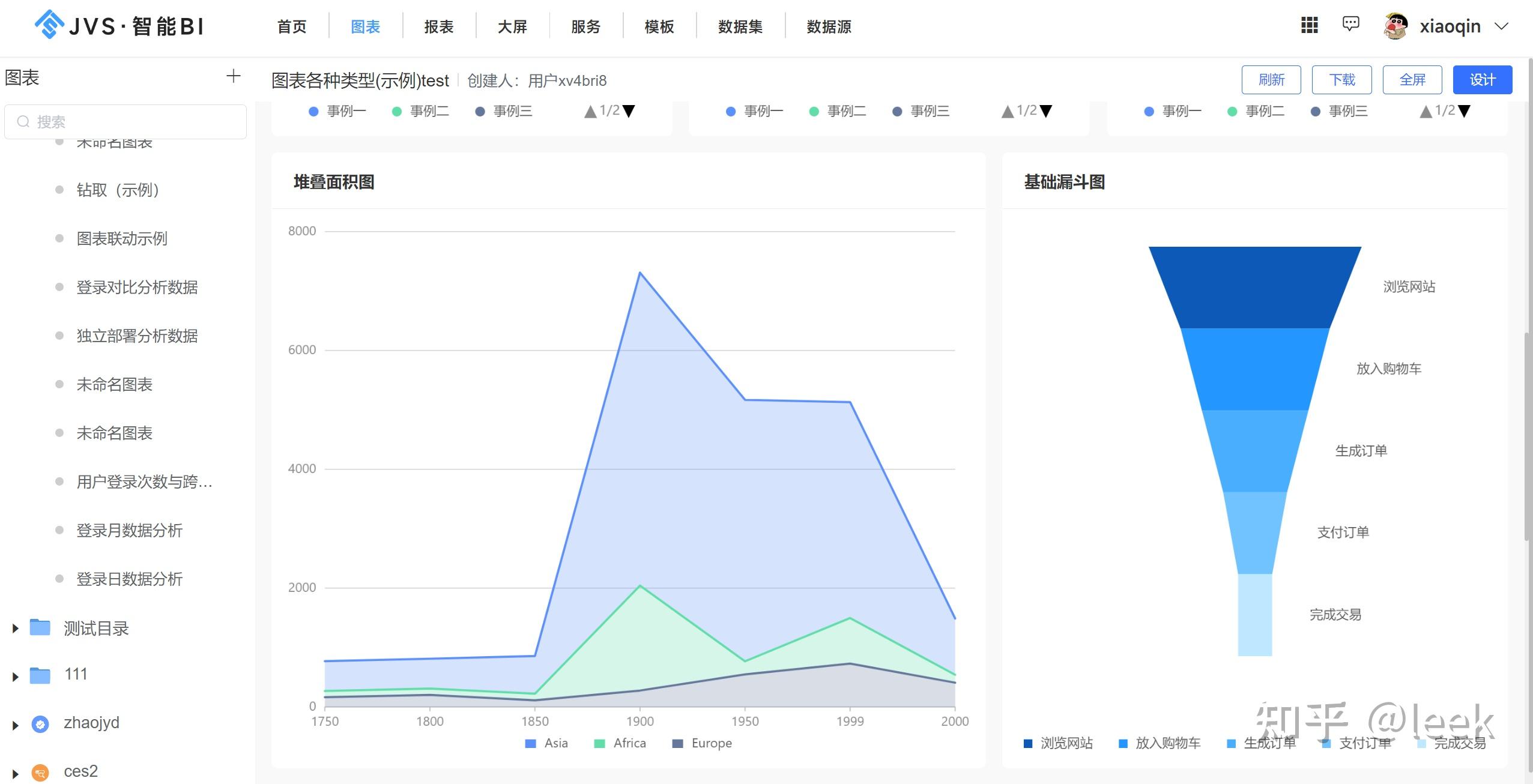Click the ces2 orange badge icon
Image resolution: width=1533 pixels, height=784 pixels.
(x=40, y=773)
